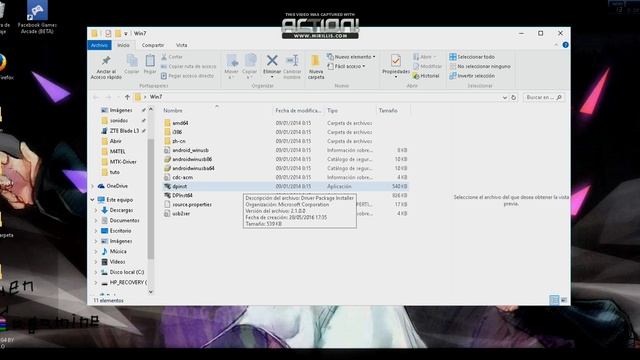Viewport: 640px width, 360px height.
Task: Switch to the Inicio tab
Action: point(123,45)
